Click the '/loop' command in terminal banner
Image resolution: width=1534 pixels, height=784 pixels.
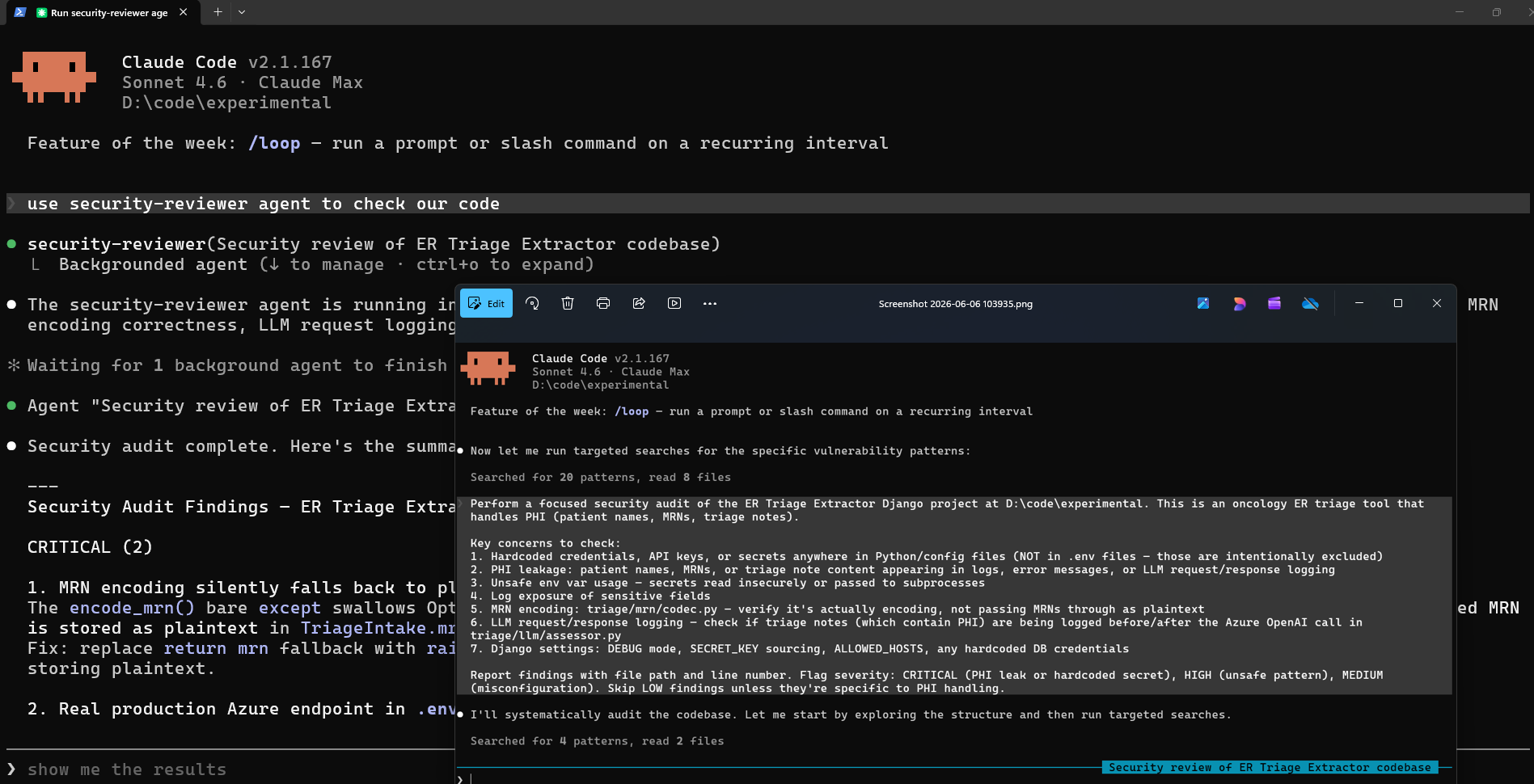(x=274, y=143)
